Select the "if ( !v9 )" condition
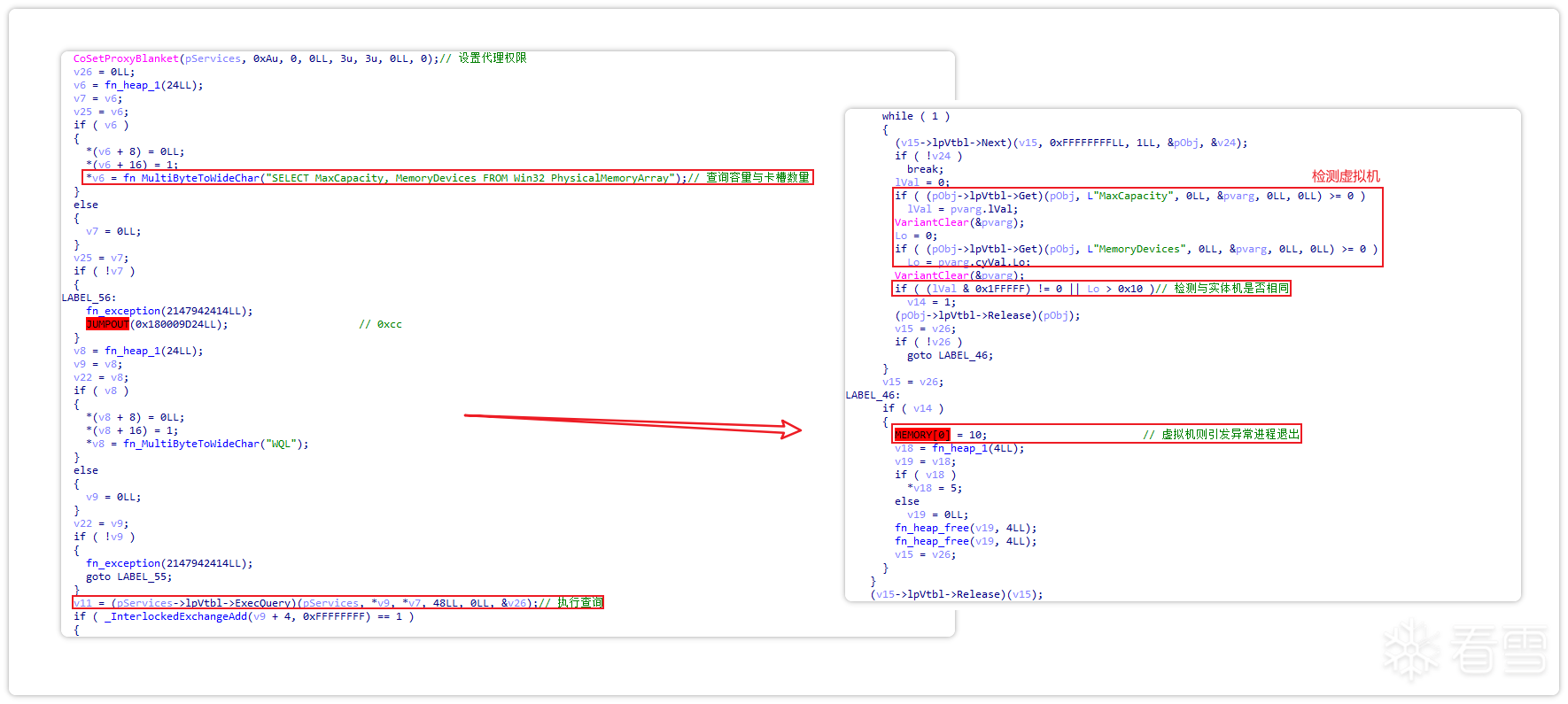The image size is (1568, 704). coord(105,537)
